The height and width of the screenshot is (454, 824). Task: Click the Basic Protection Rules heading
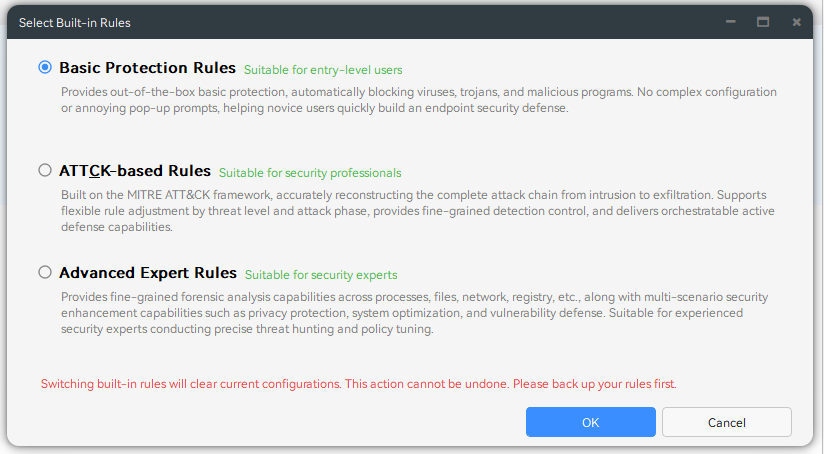coord(147,68)
